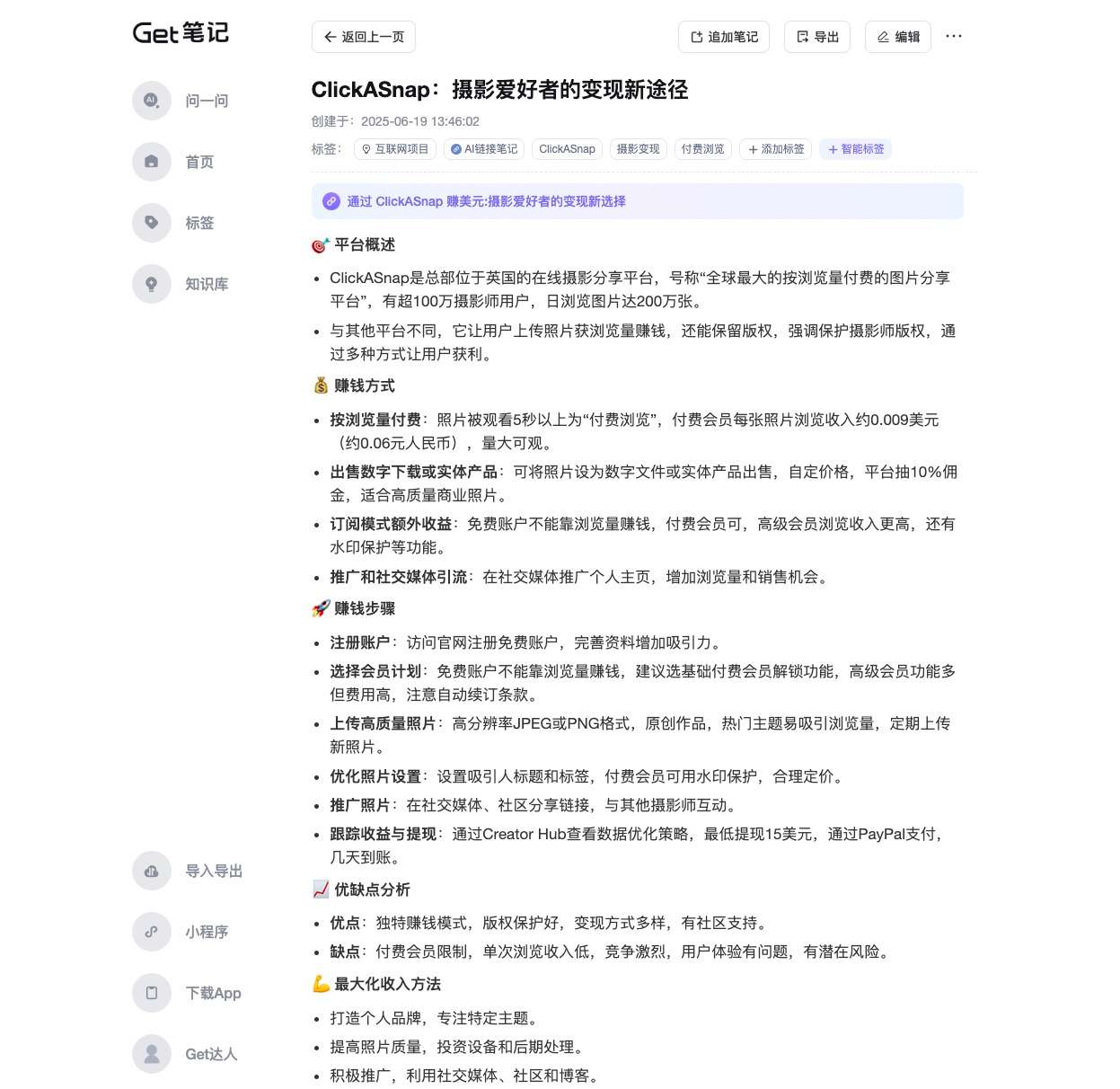The height and width of the screenshot is (1089, 1120).
Task: Click the 赚钱方式 heading
Action: [x=365, y=385]
